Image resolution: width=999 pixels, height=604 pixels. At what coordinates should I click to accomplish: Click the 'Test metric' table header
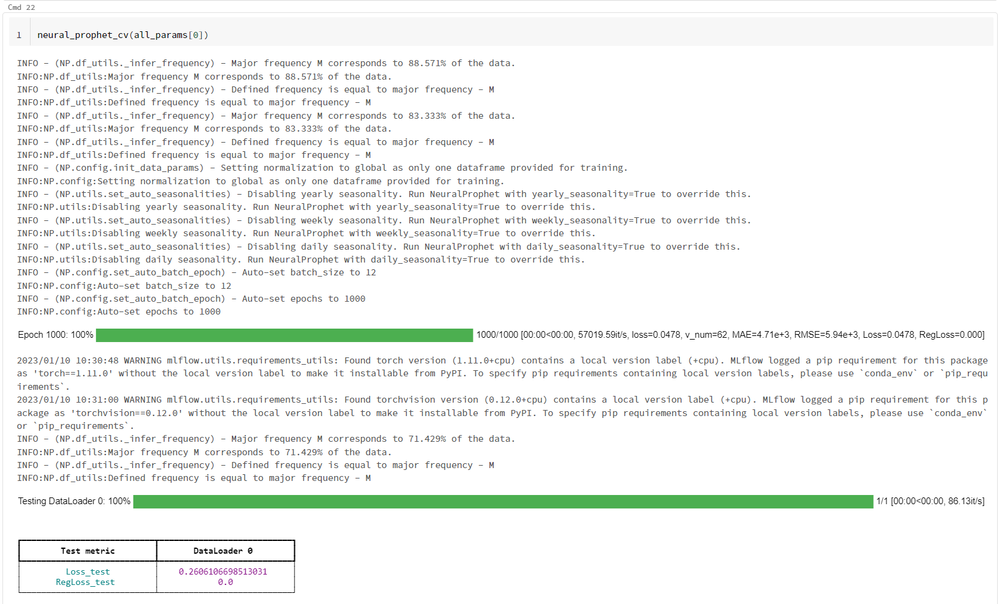point(85,551)
